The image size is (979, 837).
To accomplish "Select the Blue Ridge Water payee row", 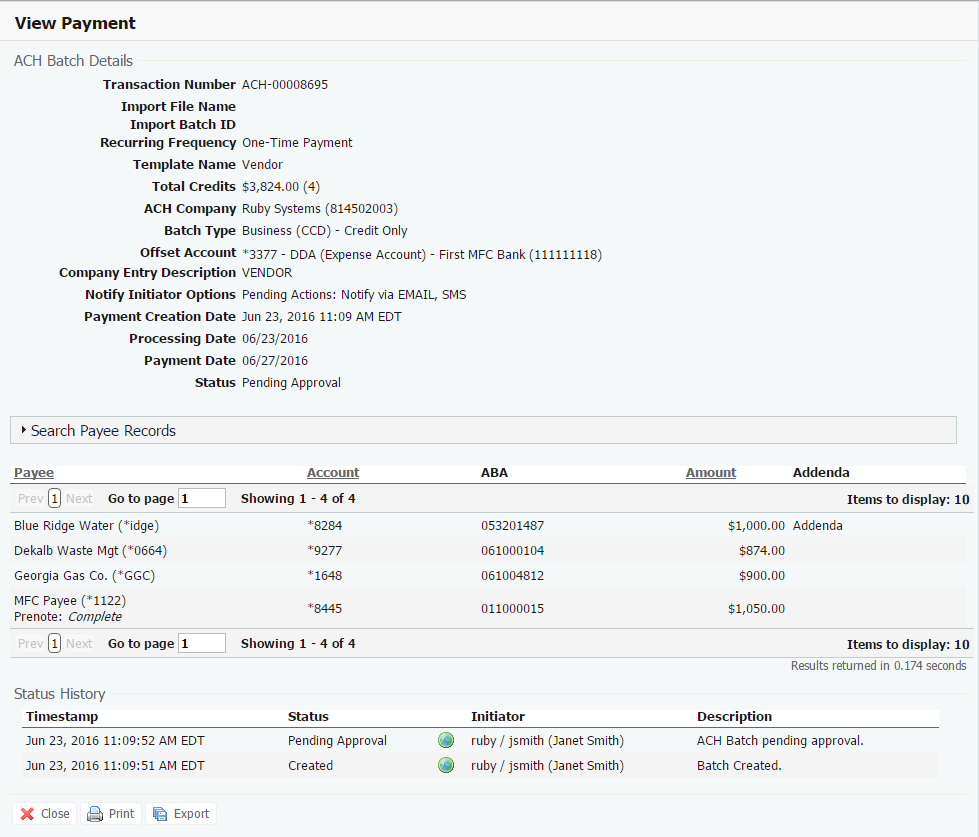I will (x=86, y=526).
